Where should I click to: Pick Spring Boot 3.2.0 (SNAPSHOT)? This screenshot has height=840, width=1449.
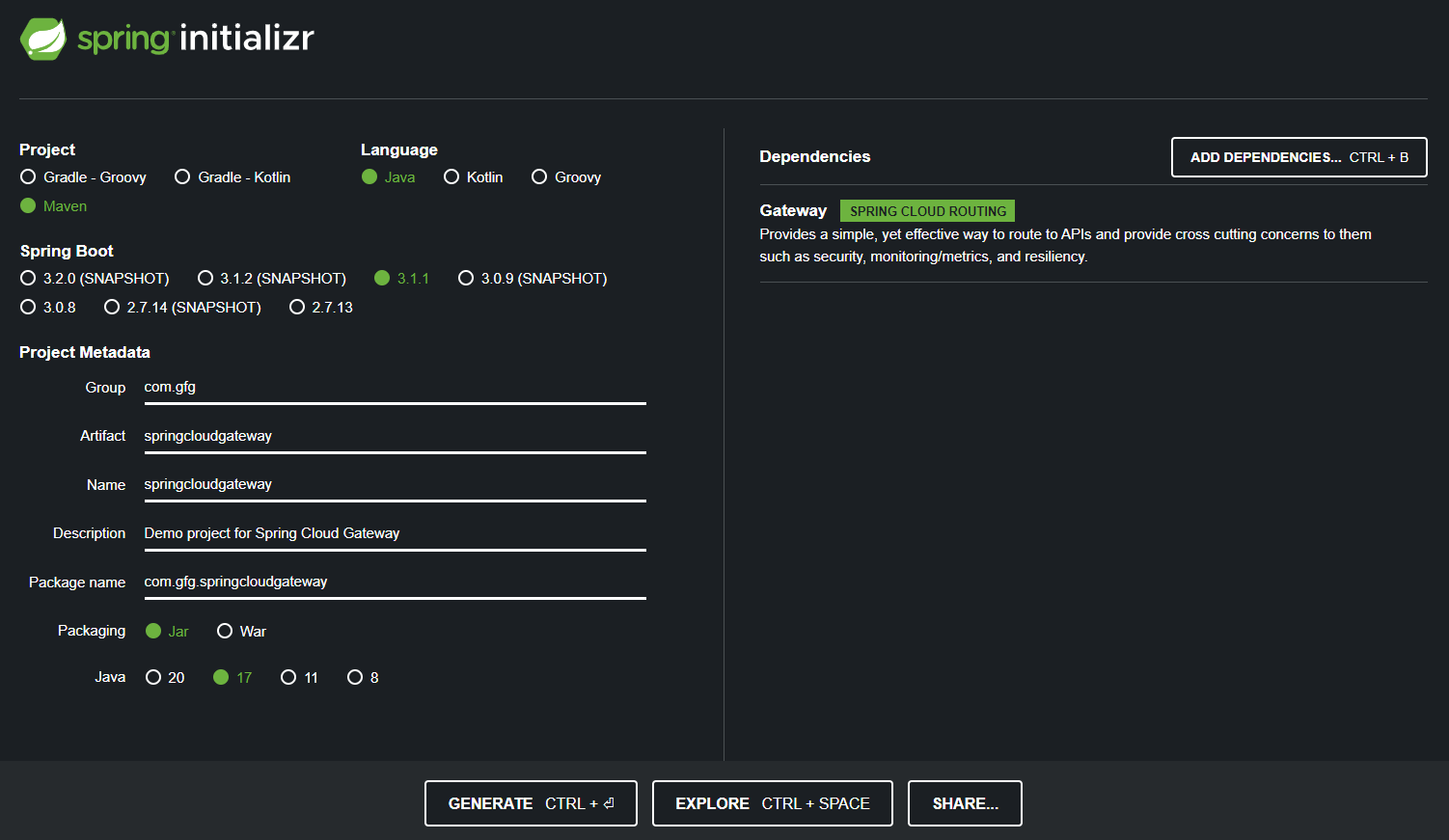(95, 279)
